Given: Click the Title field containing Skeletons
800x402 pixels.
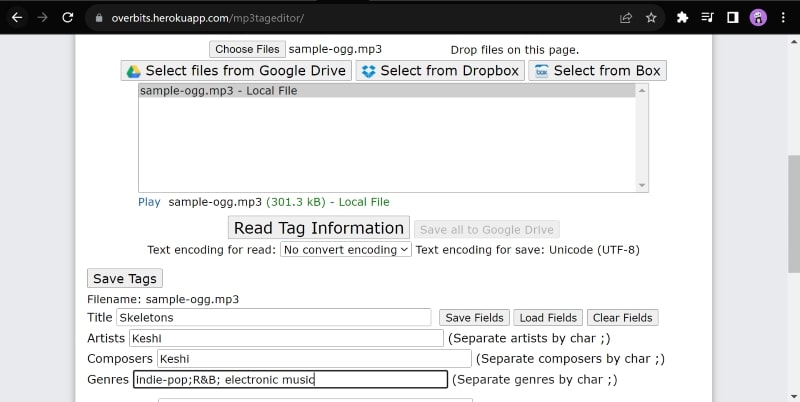Looking at the screenshot, I should (273, 317).
